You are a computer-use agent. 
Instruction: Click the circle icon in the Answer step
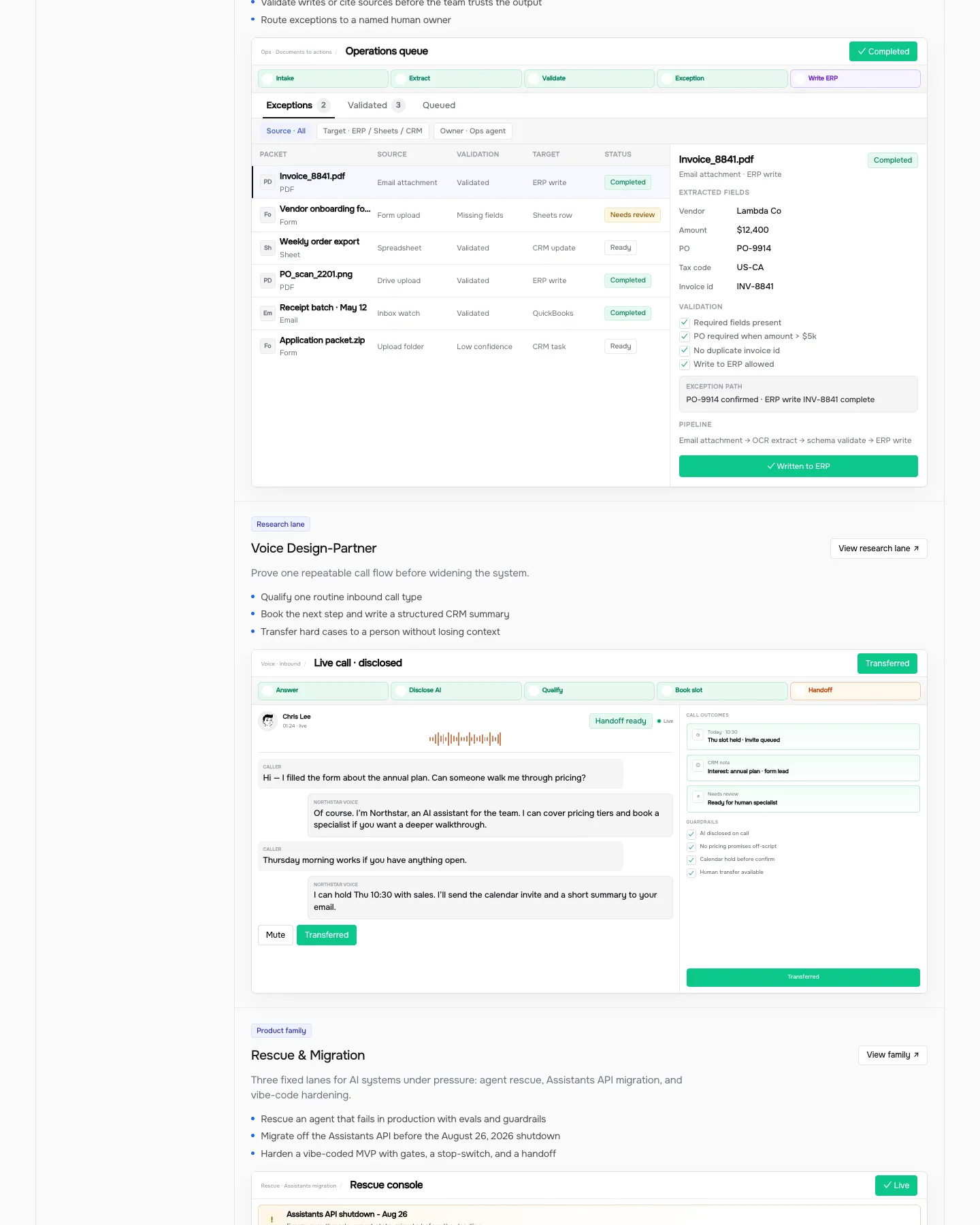[268, 691]
